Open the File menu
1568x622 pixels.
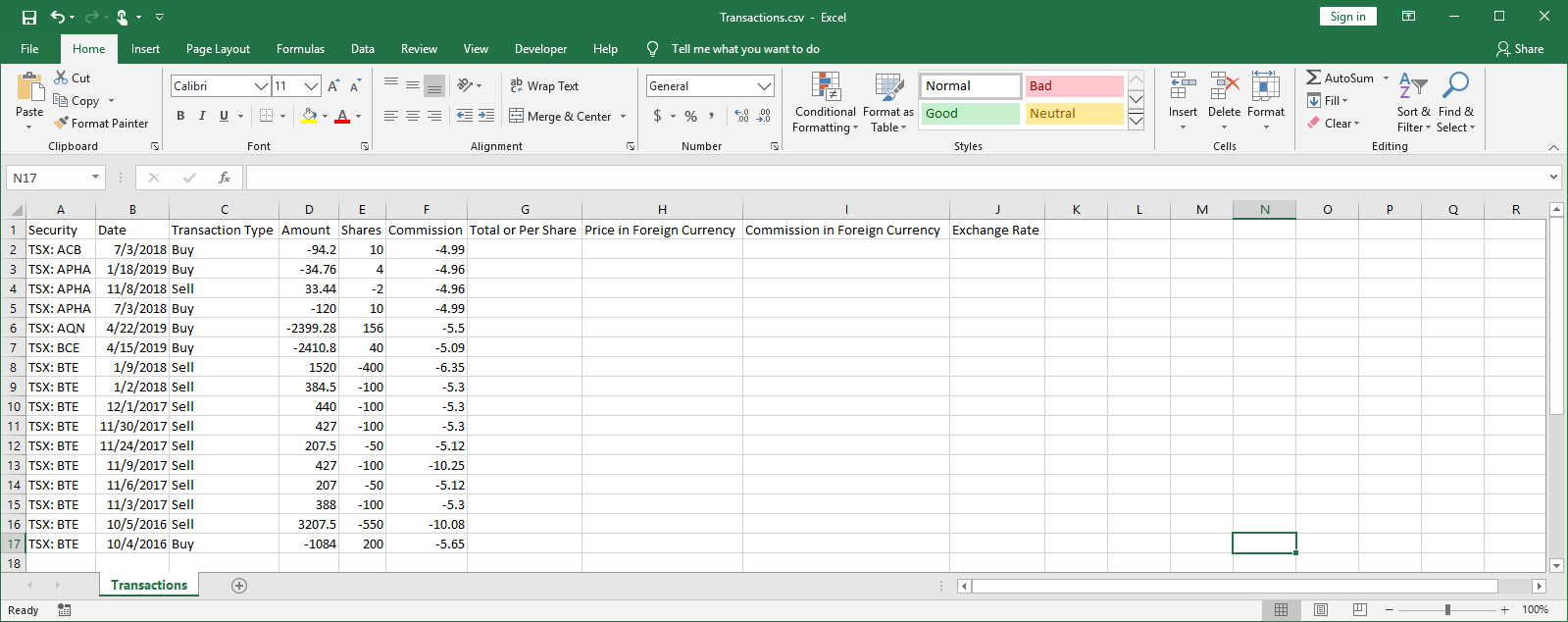(29, 49)
